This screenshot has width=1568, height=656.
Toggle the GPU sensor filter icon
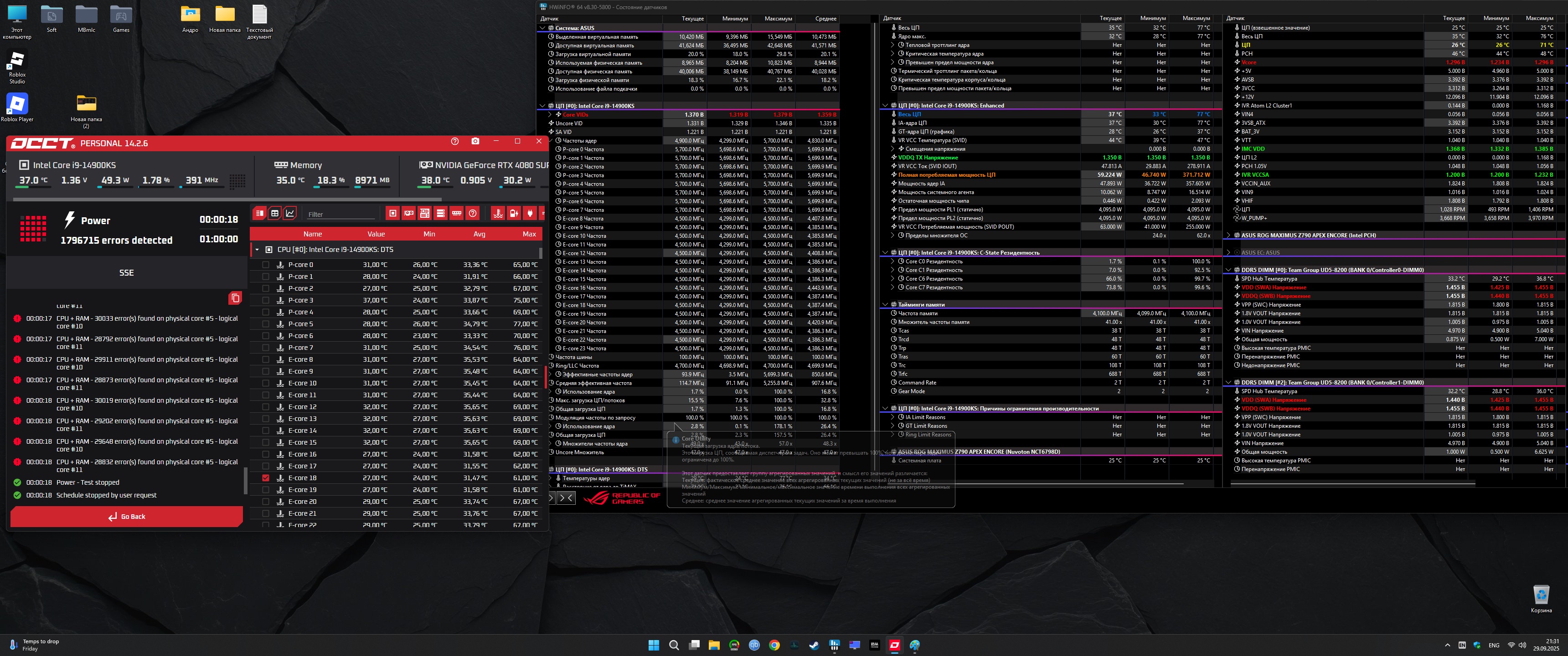[408, 213]
